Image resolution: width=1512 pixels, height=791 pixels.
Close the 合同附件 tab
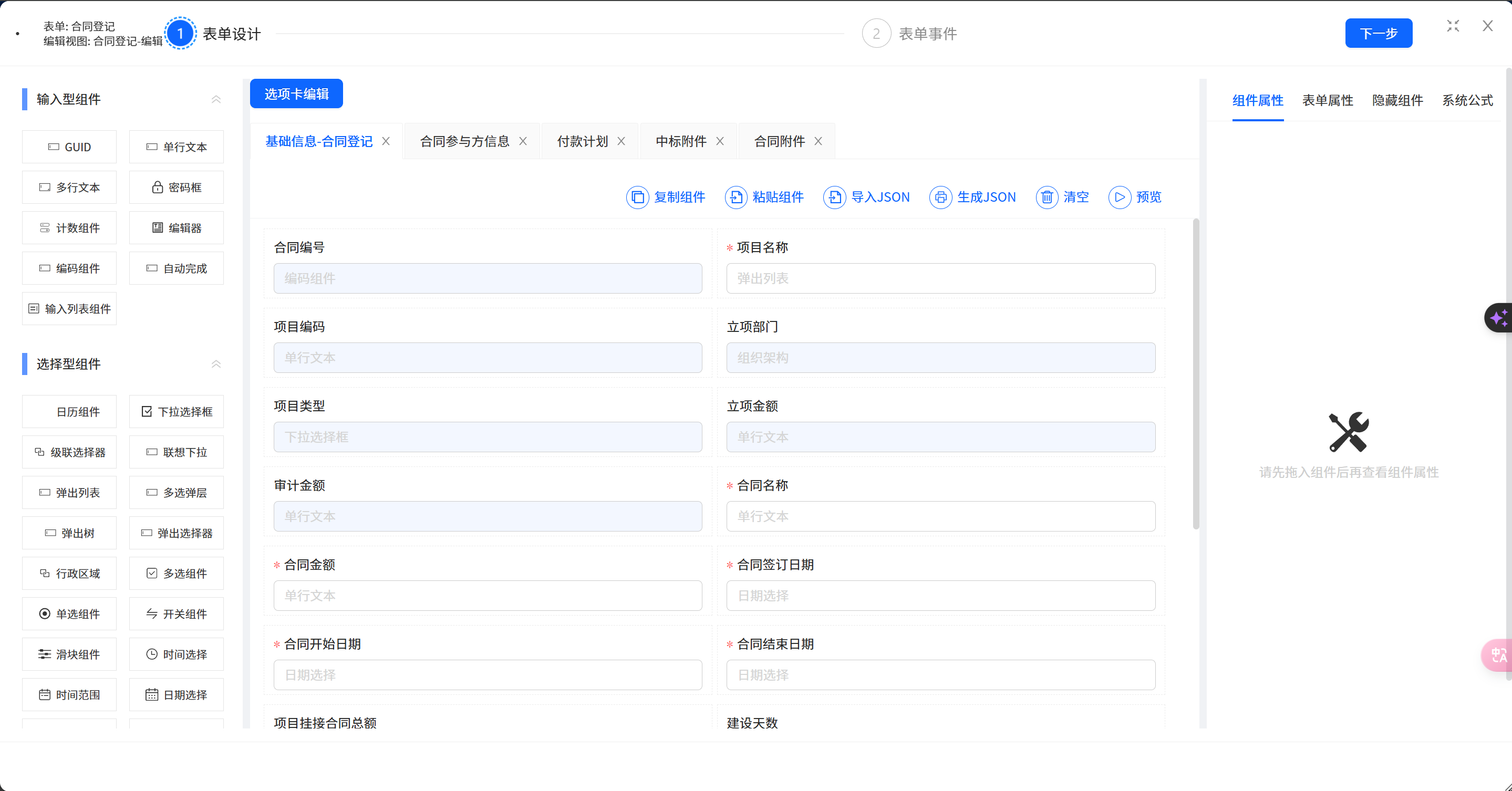pos(818,141)
